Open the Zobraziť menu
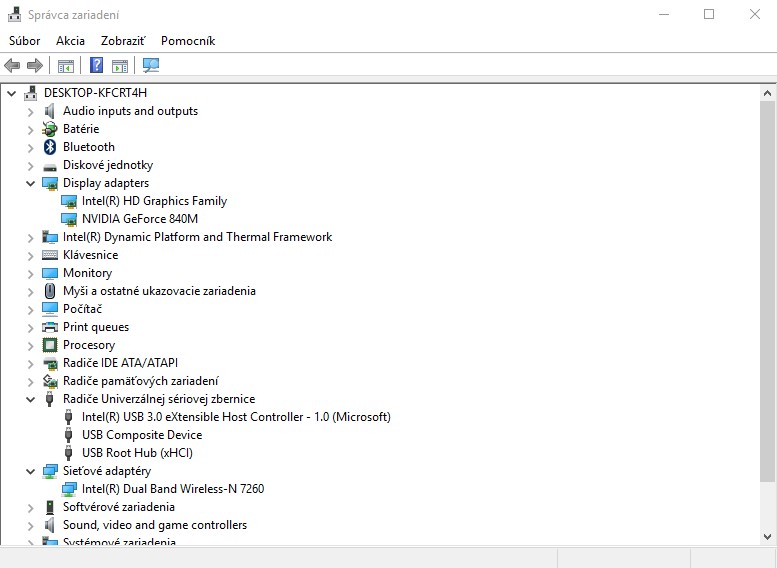The height and width of the screenshot is (568, 777). (123, 41)
